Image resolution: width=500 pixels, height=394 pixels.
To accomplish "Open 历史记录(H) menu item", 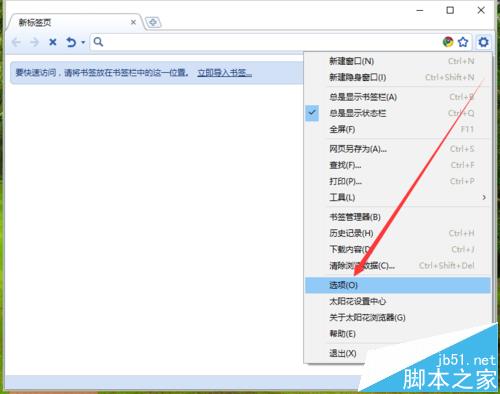I will coord(398,233).
